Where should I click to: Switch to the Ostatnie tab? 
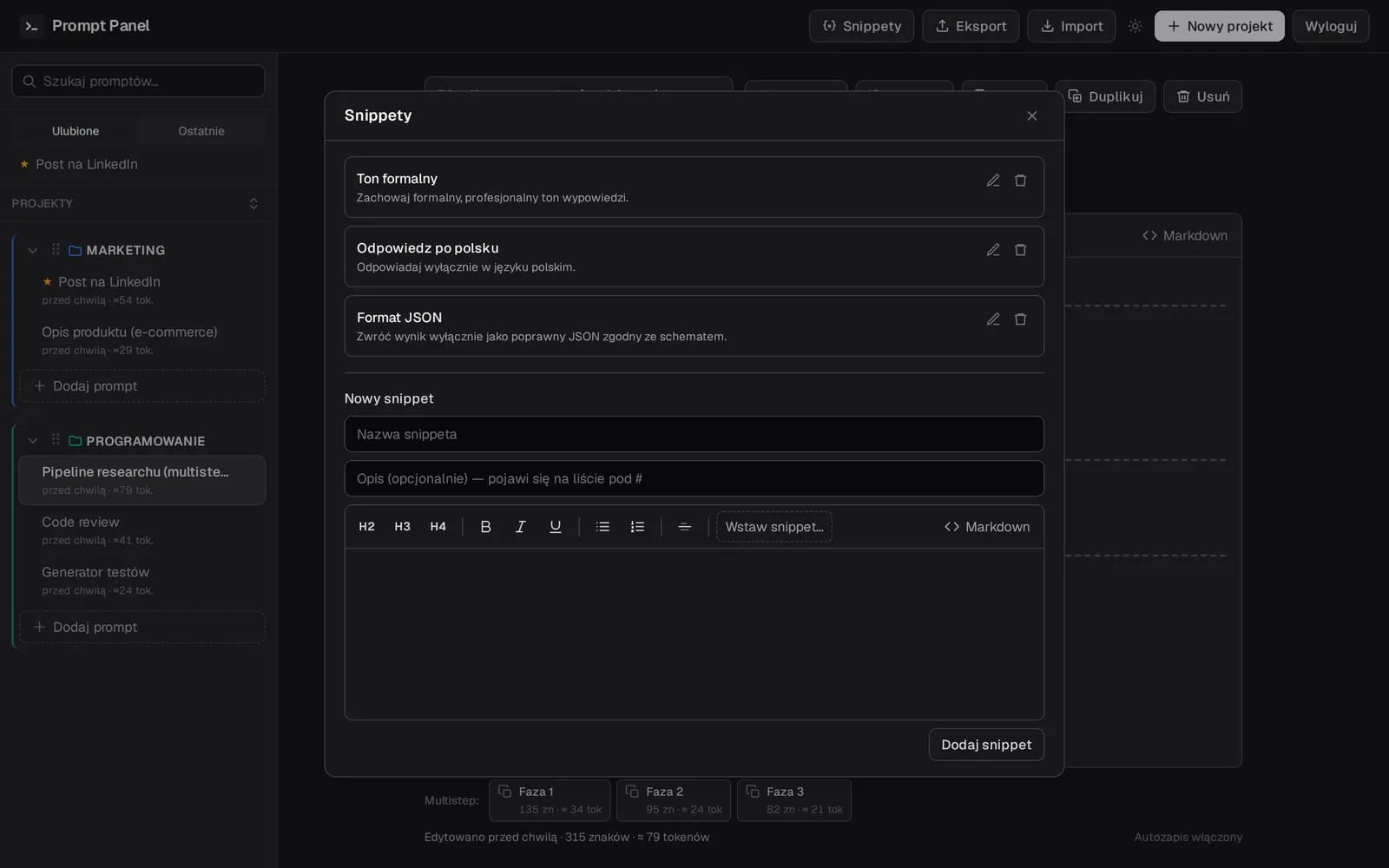(201, 131)
